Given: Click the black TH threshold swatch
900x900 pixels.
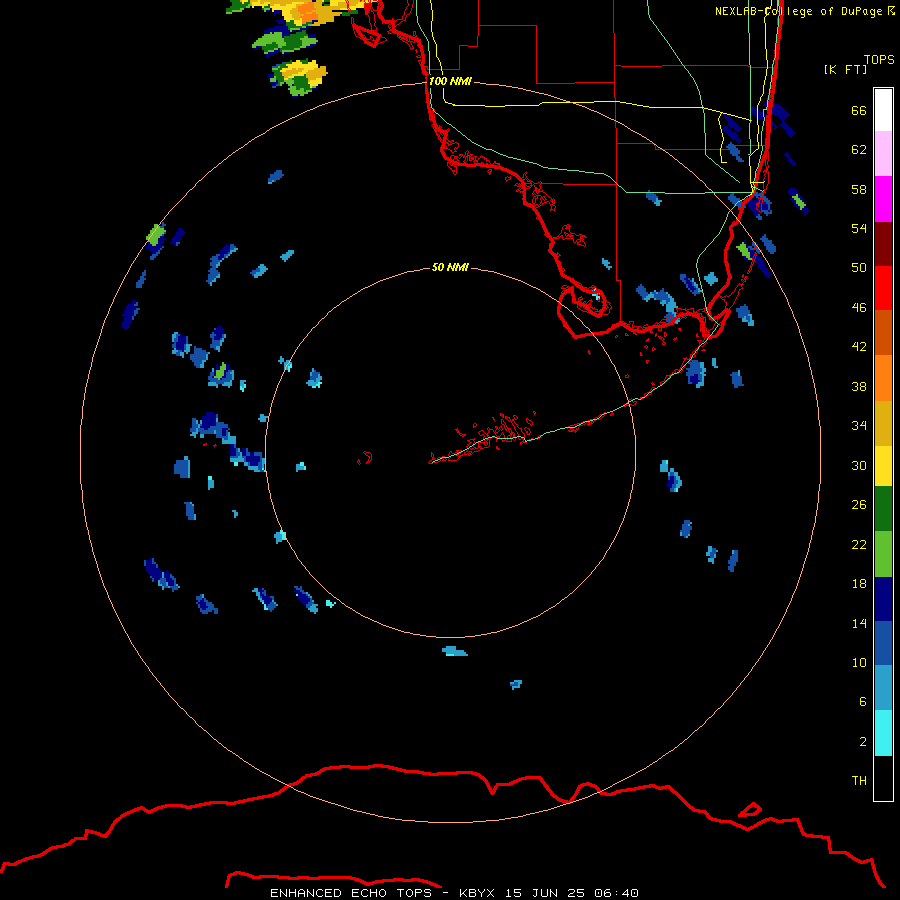Looking at the screenshot, I should [883, 778].
